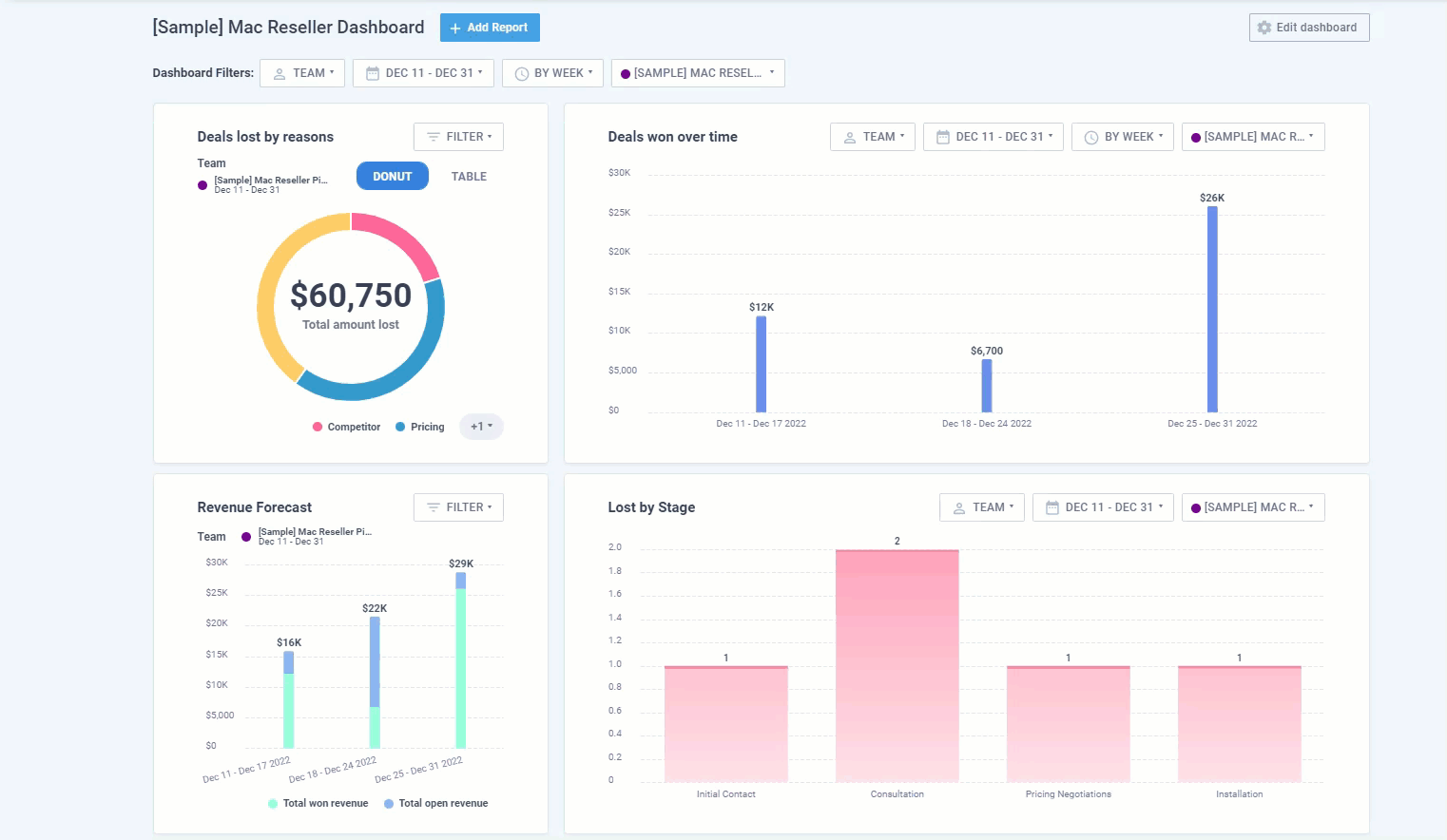Click clock icon in Deals won By Week filter

pyautogui.click(x=1091, y=137)
